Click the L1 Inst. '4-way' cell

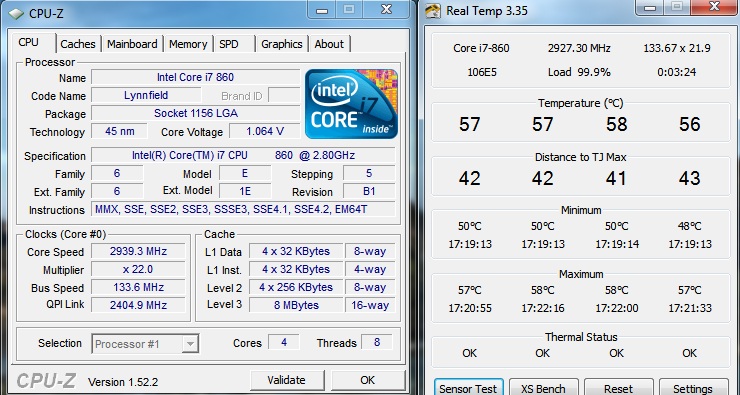[370, 269]
